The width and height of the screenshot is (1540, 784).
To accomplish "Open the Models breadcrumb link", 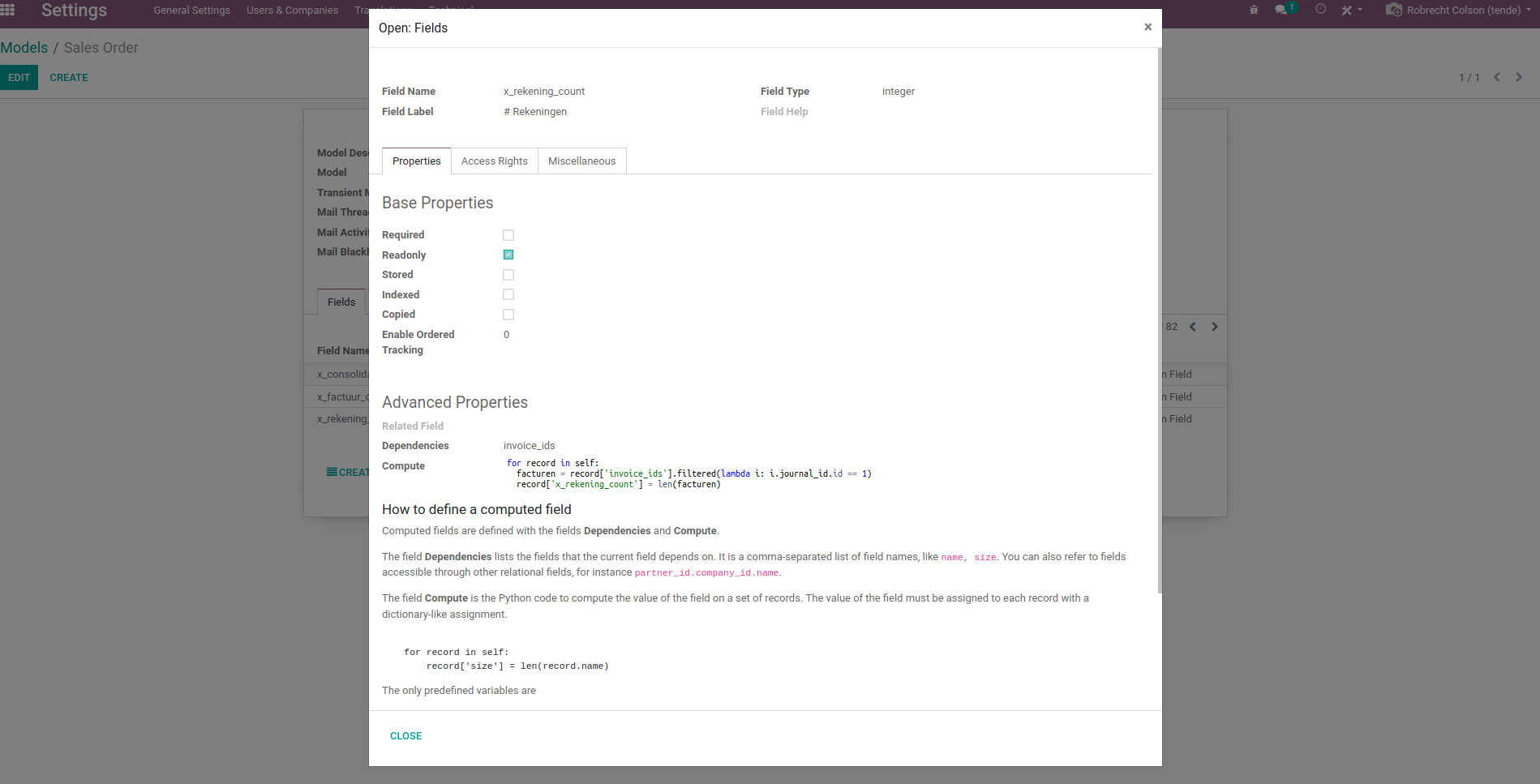I will [24, 47].
